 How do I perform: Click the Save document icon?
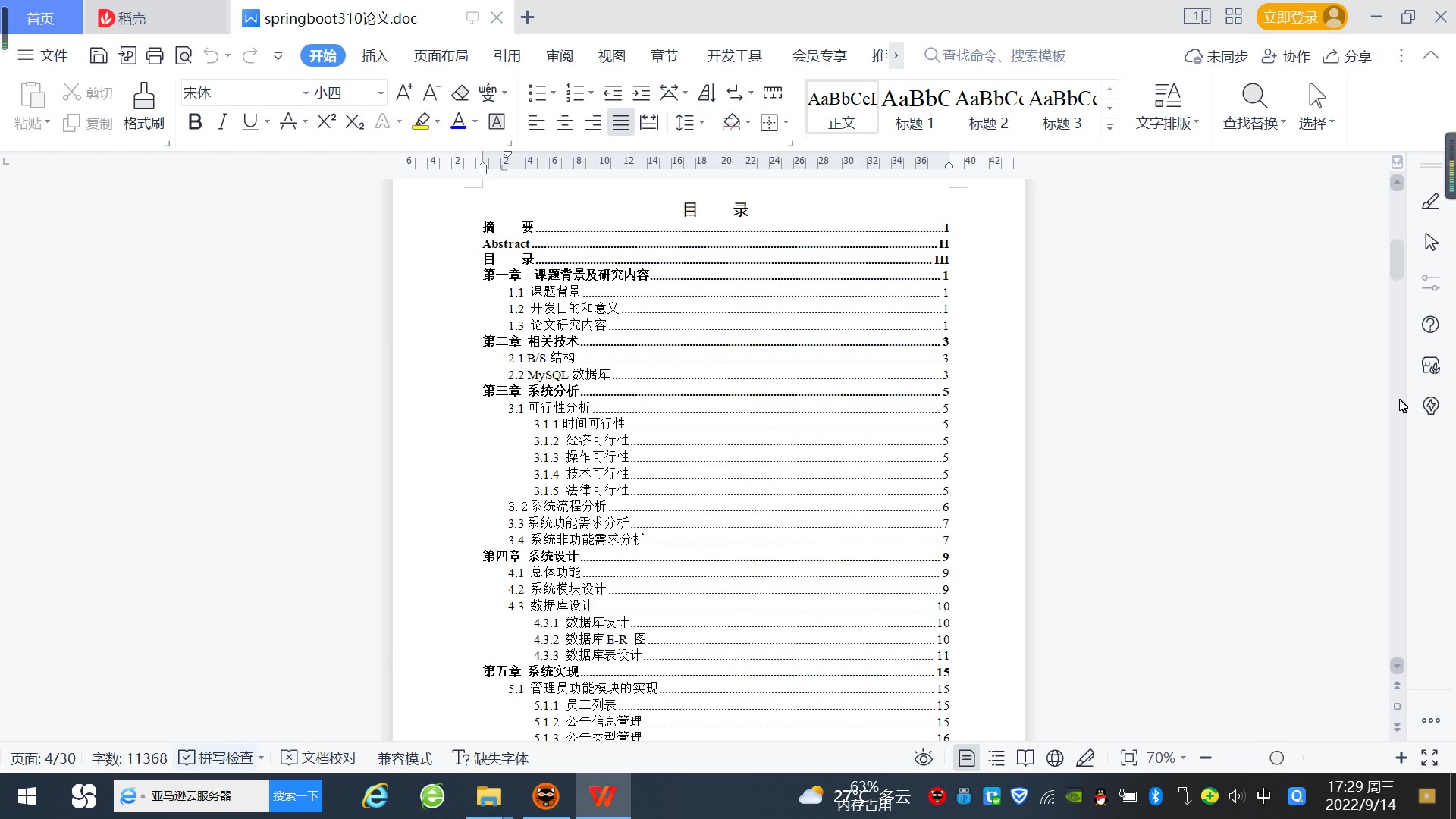[99, 55]
